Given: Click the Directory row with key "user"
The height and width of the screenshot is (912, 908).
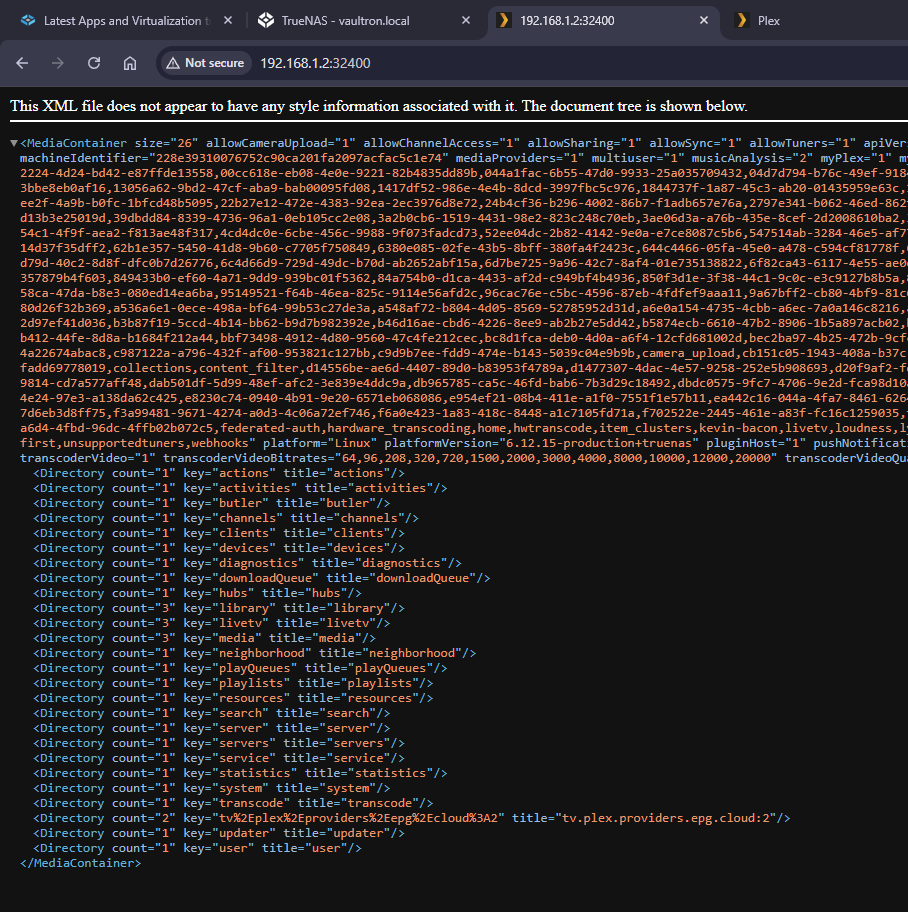Looking at the screenshot, I should [197, 849].
